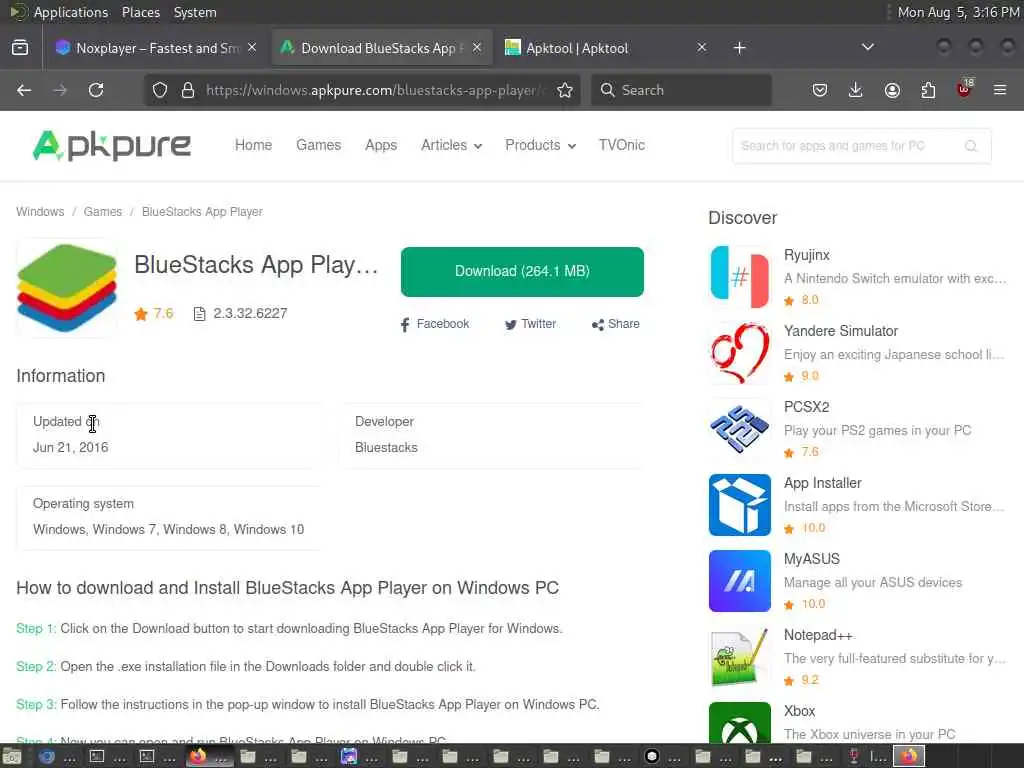Close the Apktool tab
Image resolution: width=1024 pixels, height=768 pixels.
pyautogui.click(x=701, y=48)
